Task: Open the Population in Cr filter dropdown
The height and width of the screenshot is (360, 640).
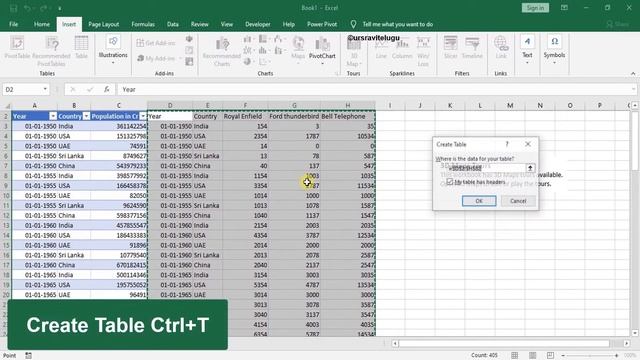Action: (142, 116)
